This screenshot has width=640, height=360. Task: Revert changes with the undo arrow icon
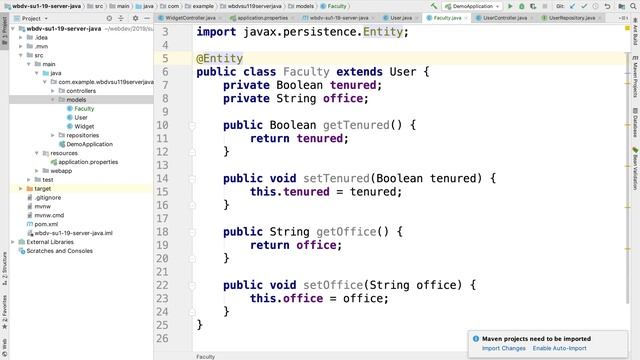607,6
